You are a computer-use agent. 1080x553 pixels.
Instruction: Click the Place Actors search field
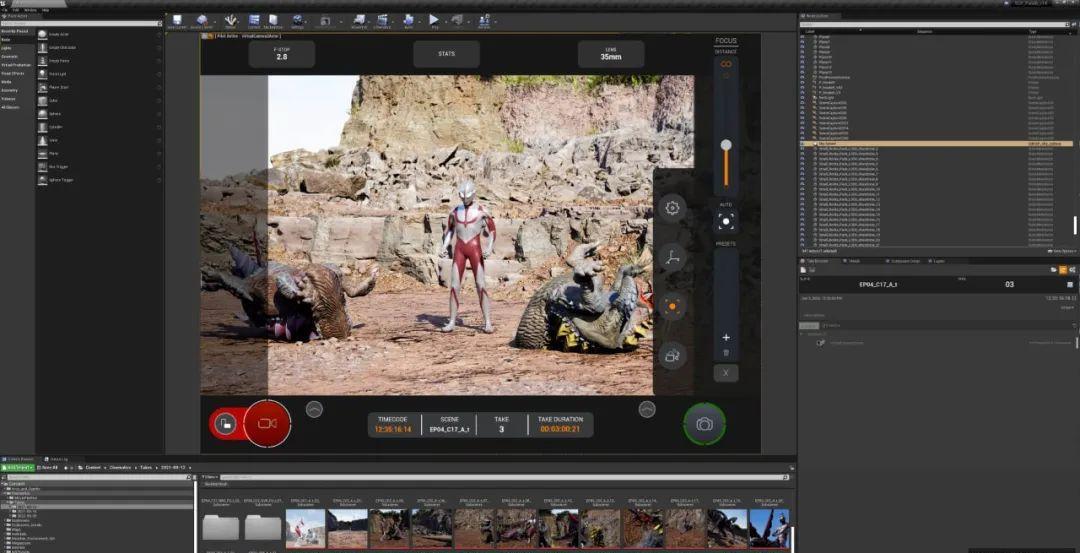81,23
